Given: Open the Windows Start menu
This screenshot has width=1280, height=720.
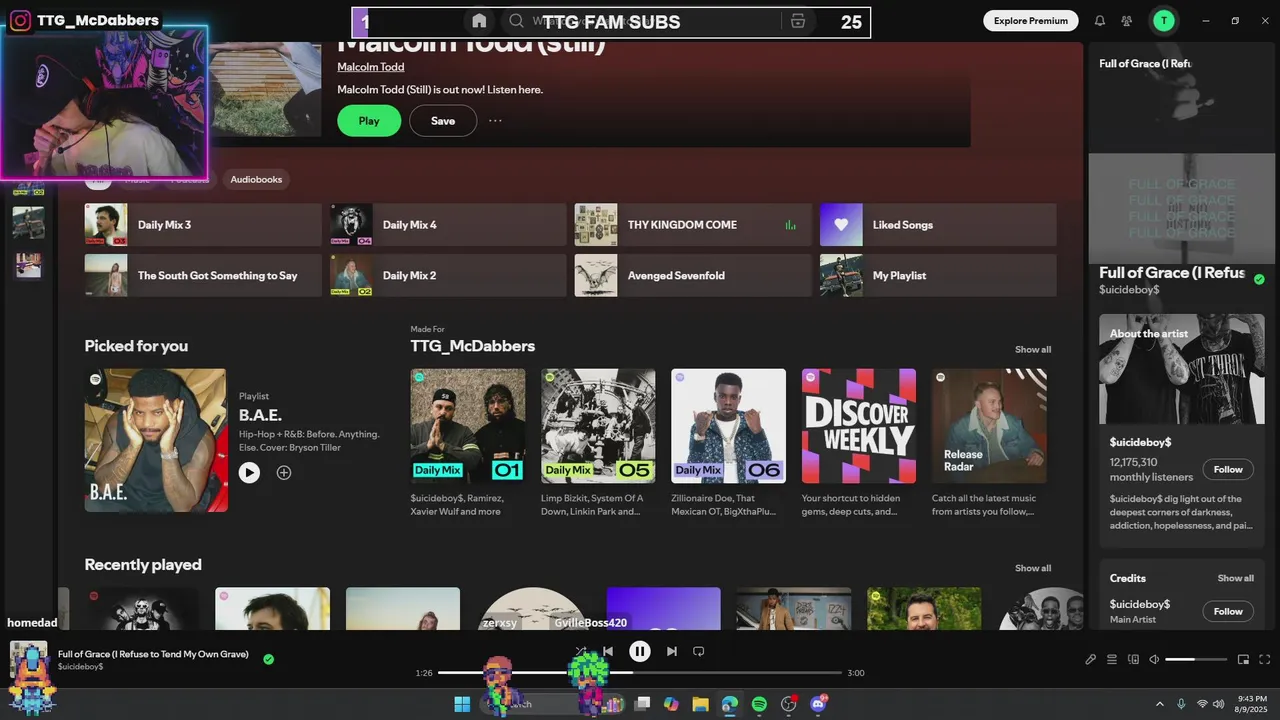Looking at the screenshot, I should pos(462,704).
